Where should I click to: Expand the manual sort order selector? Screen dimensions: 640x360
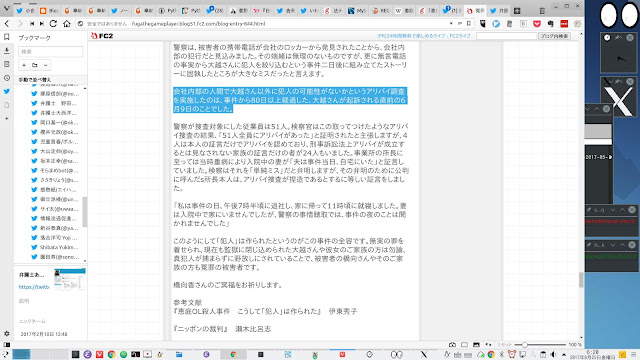51,80
